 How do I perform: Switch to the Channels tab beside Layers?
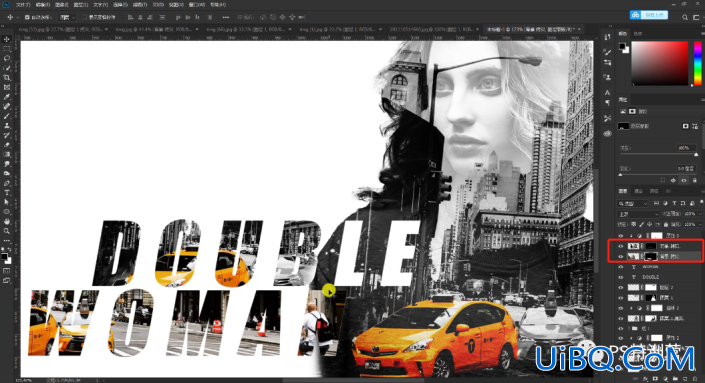pos(638,191)
